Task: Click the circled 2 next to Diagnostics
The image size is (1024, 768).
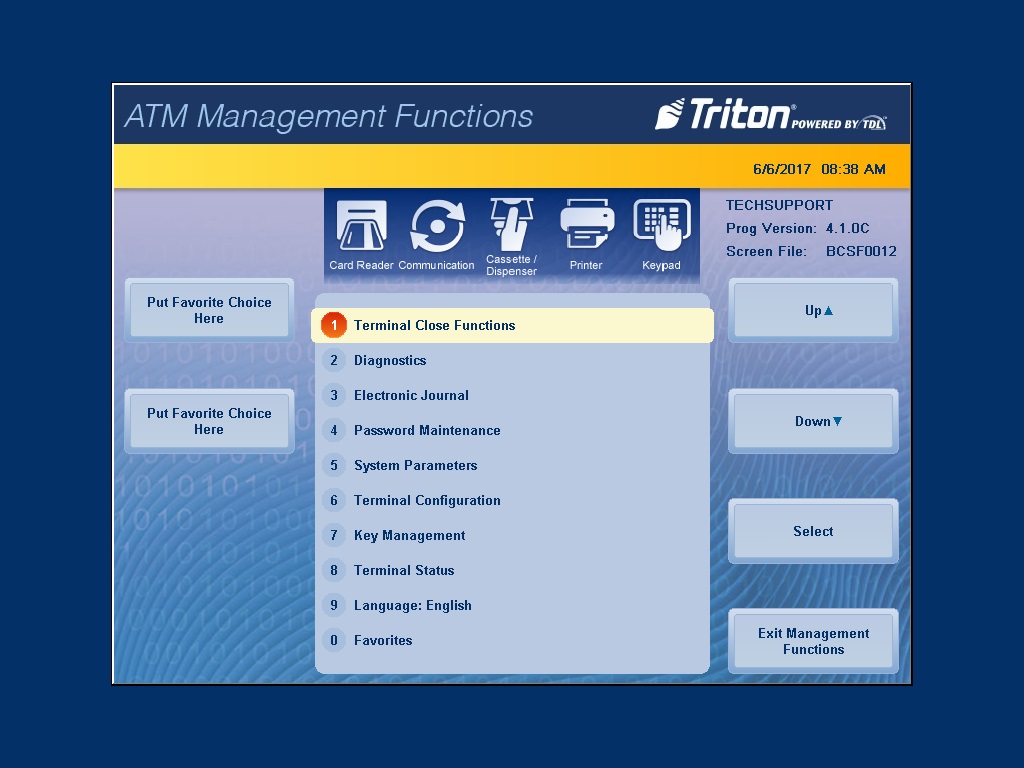Action: click(x=333, y=360)
